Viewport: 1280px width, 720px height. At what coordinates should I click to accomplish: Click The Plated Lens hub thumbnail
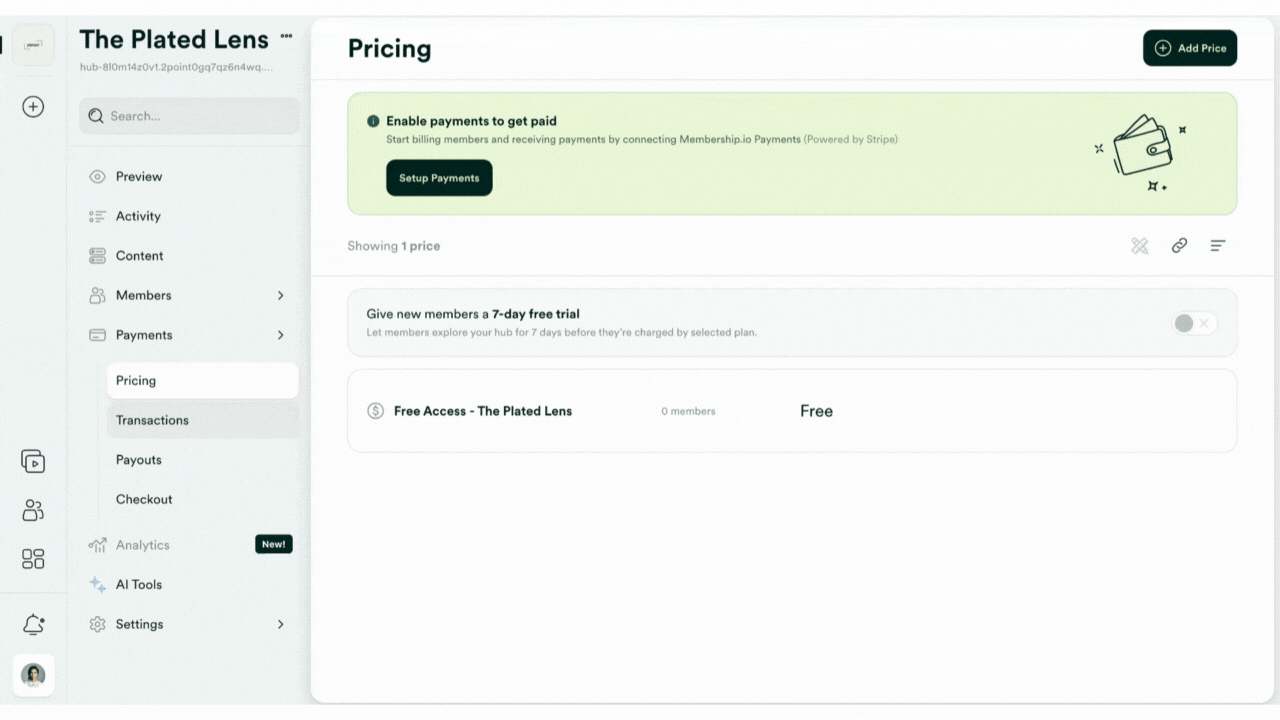[x=33, y=46]
